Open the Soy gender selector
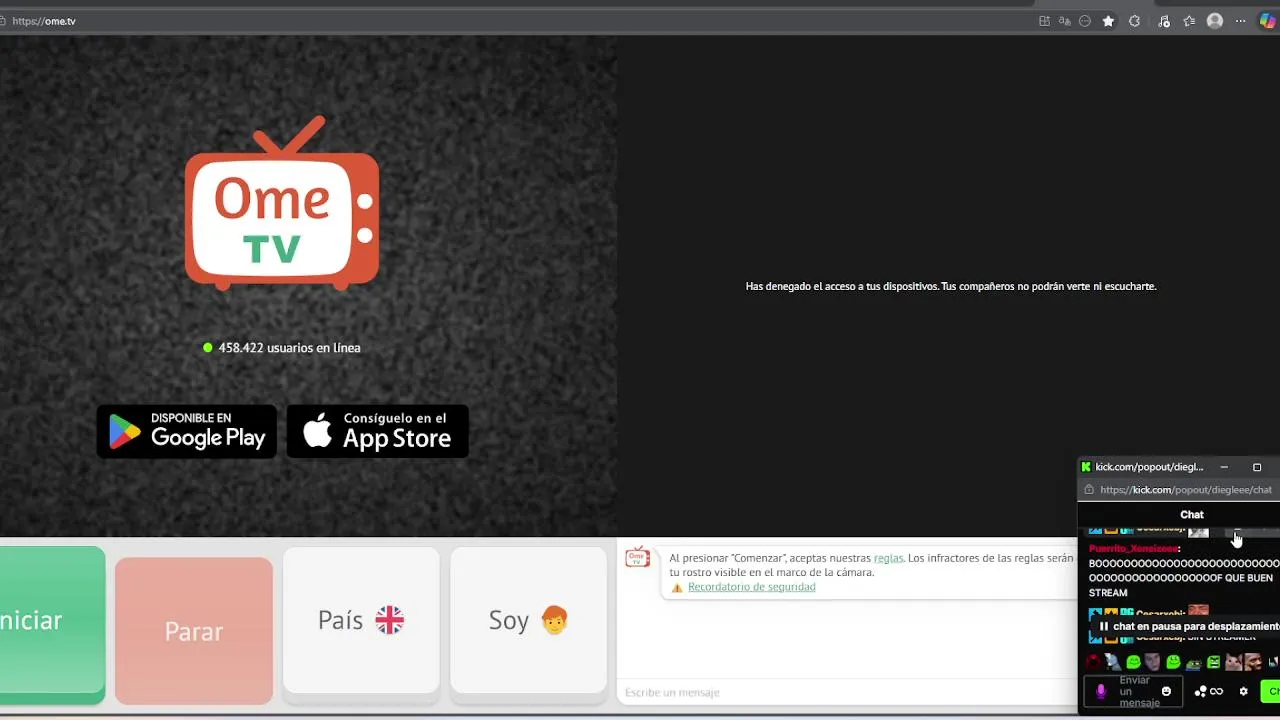Screen dimensions: 1280x720 528,620
